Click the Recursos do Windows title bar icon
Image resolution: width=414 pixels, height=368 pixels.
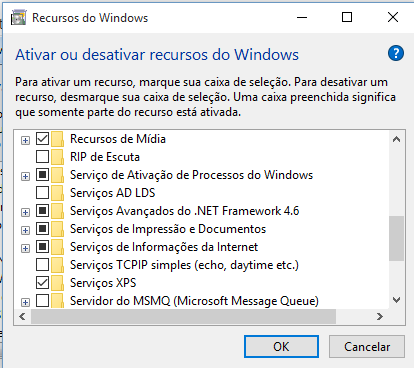pyautogui.click(x=18, y=18)
